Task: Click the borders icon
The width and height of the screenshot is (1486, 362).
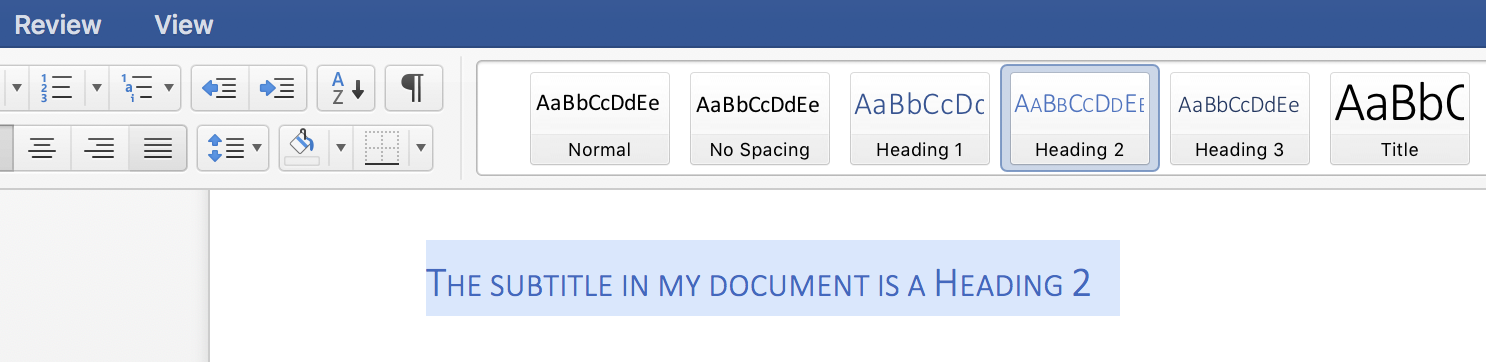Action: pos(381,149)
